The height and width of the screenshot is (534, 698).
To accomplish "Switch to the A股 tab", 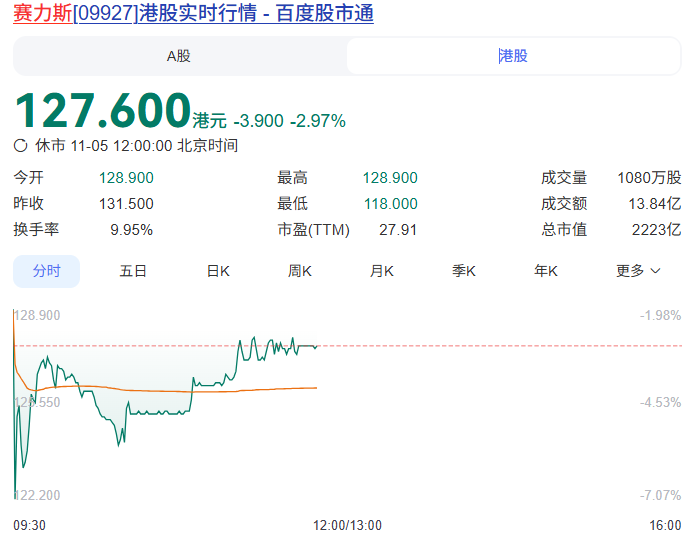I will [179, 56].
